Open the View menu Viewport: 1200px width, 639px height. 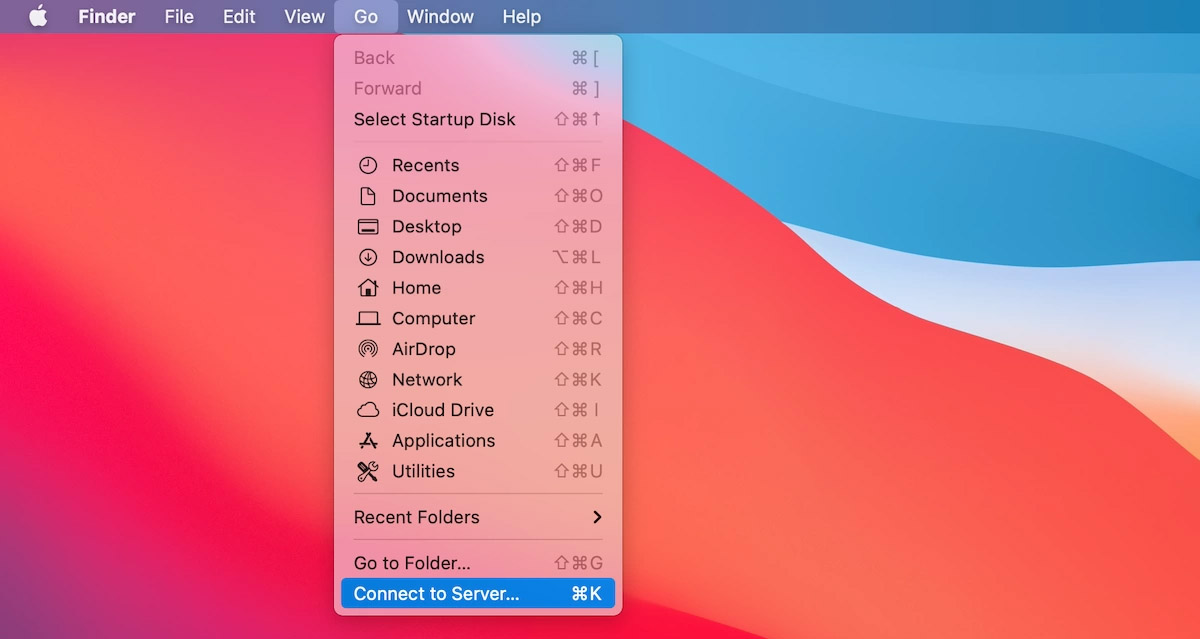[304, 17]
